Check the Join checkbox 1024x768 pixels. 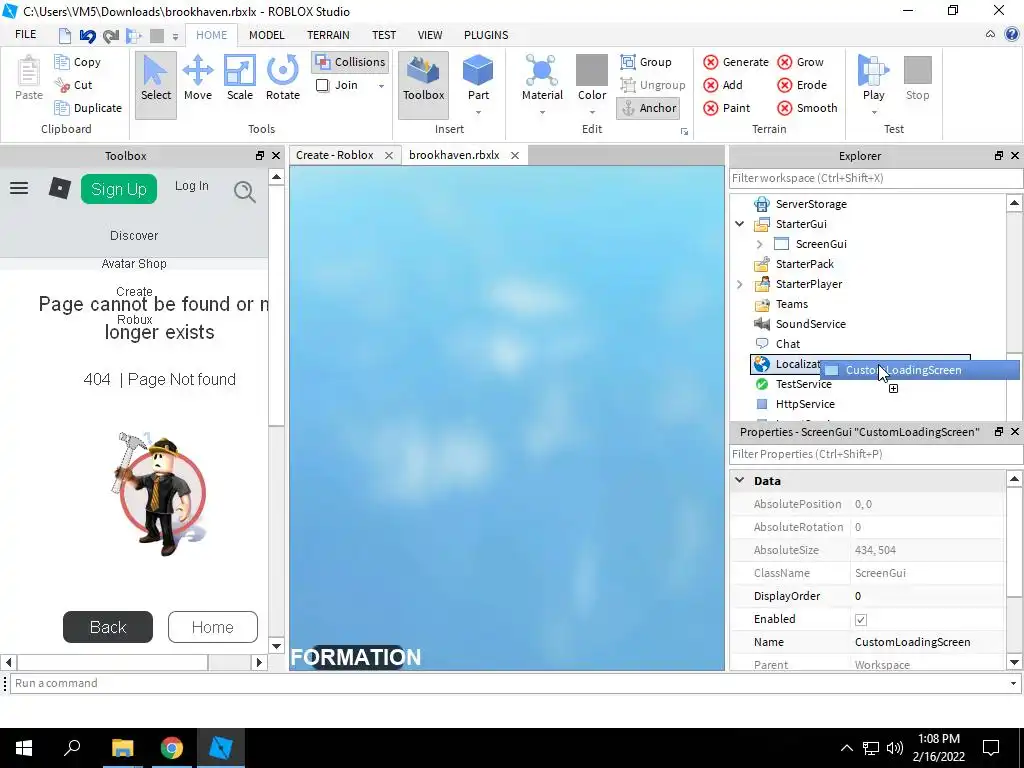[x=323, y=85]
